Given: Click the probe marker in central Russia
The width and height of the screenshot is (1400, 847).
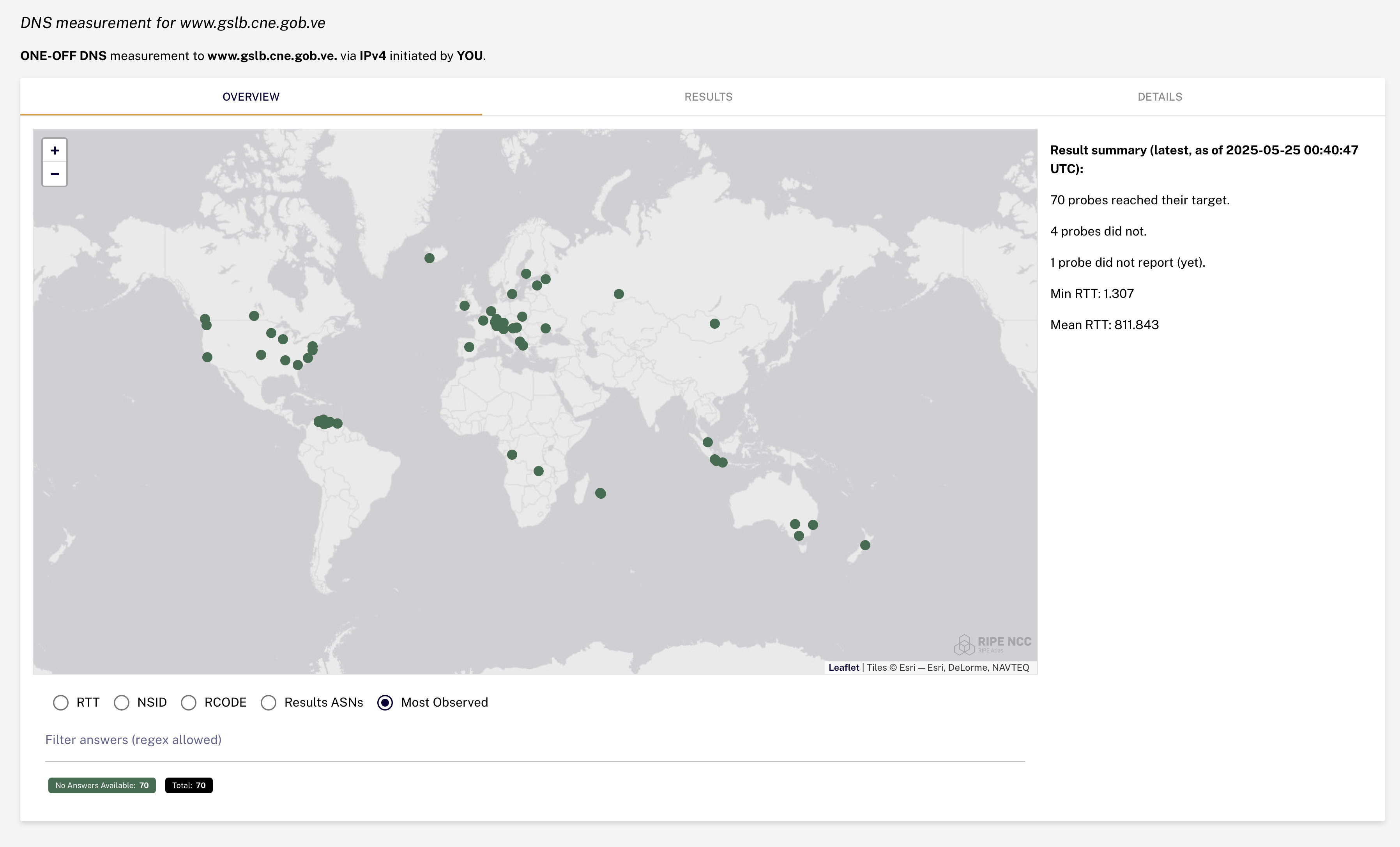Looking at the screenshot, I should (x=619, y=294).
